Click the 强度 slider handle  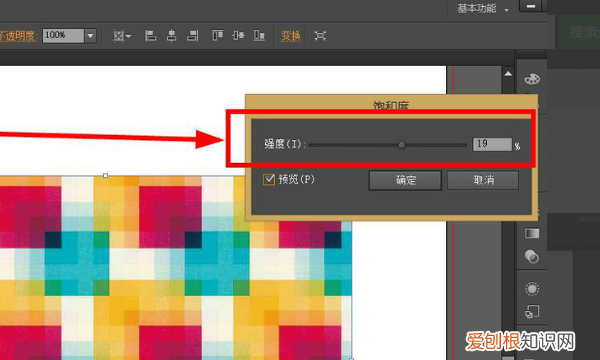(x=401, y=145)
